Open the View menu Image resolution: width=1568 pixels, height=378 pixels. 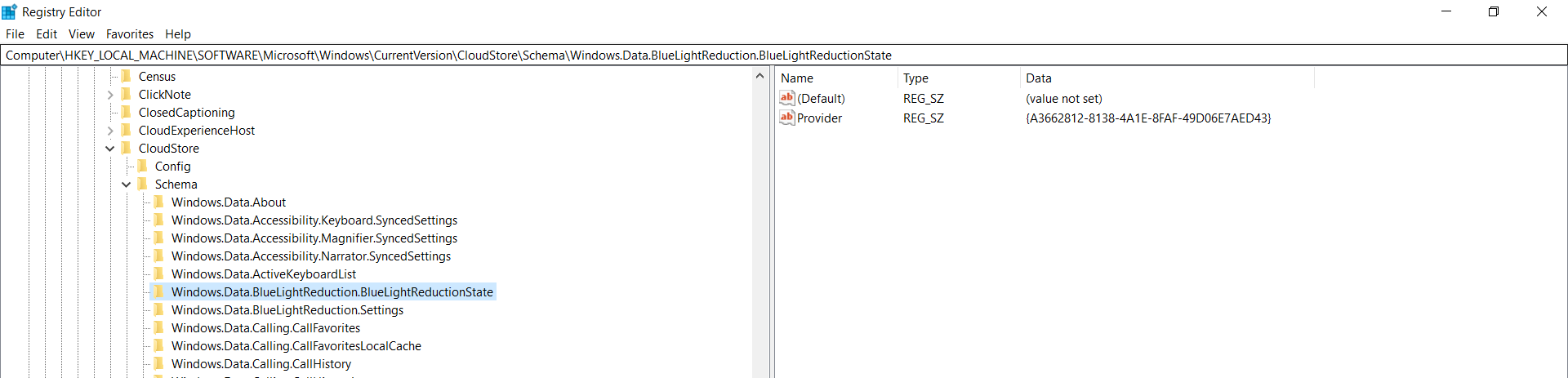click(82, 34)
